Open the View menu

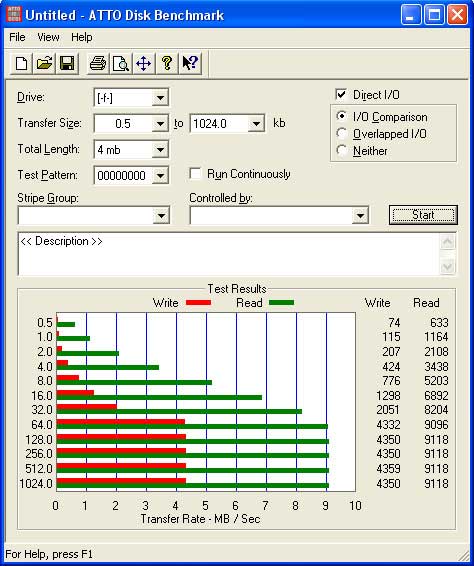point(48,37)
